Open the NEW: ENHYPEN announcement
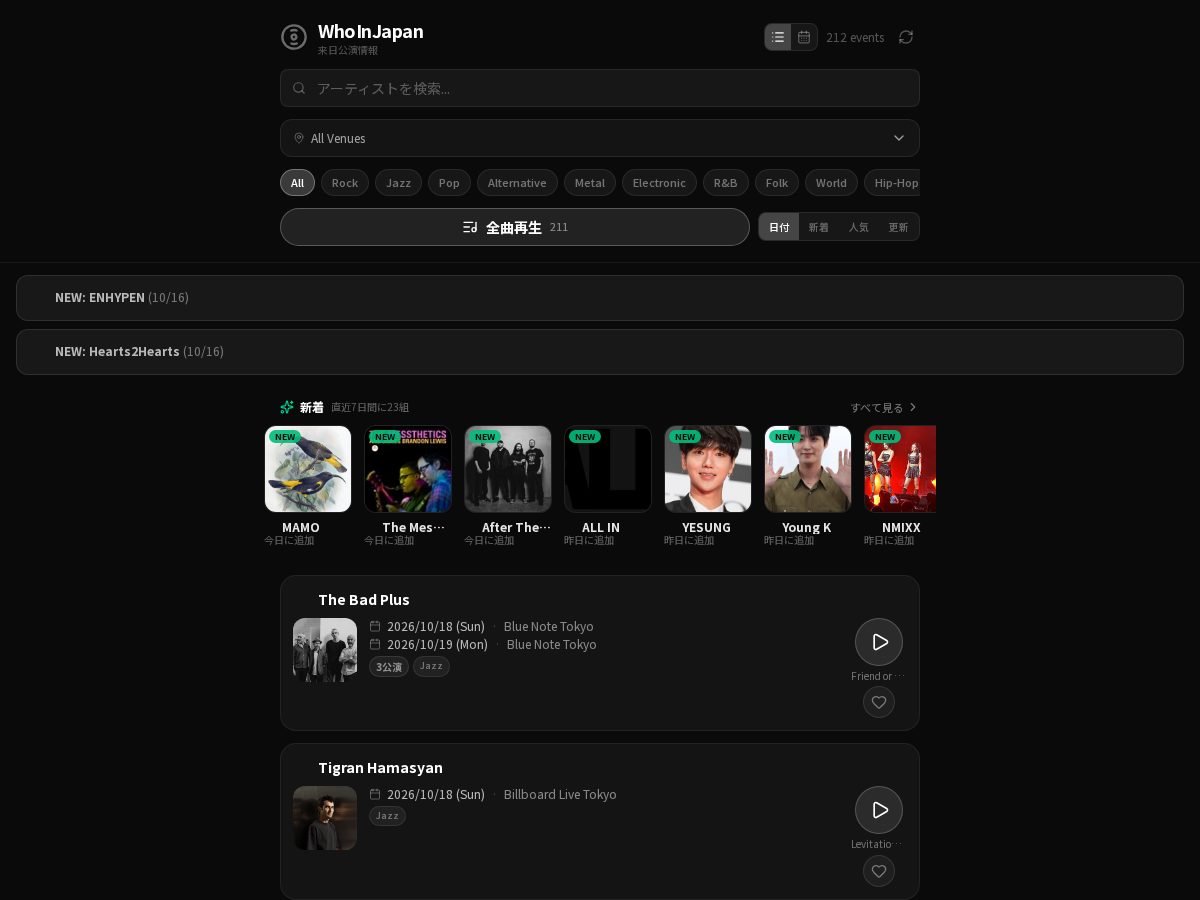The image size is (1200, 900). (x=600, y=298)
